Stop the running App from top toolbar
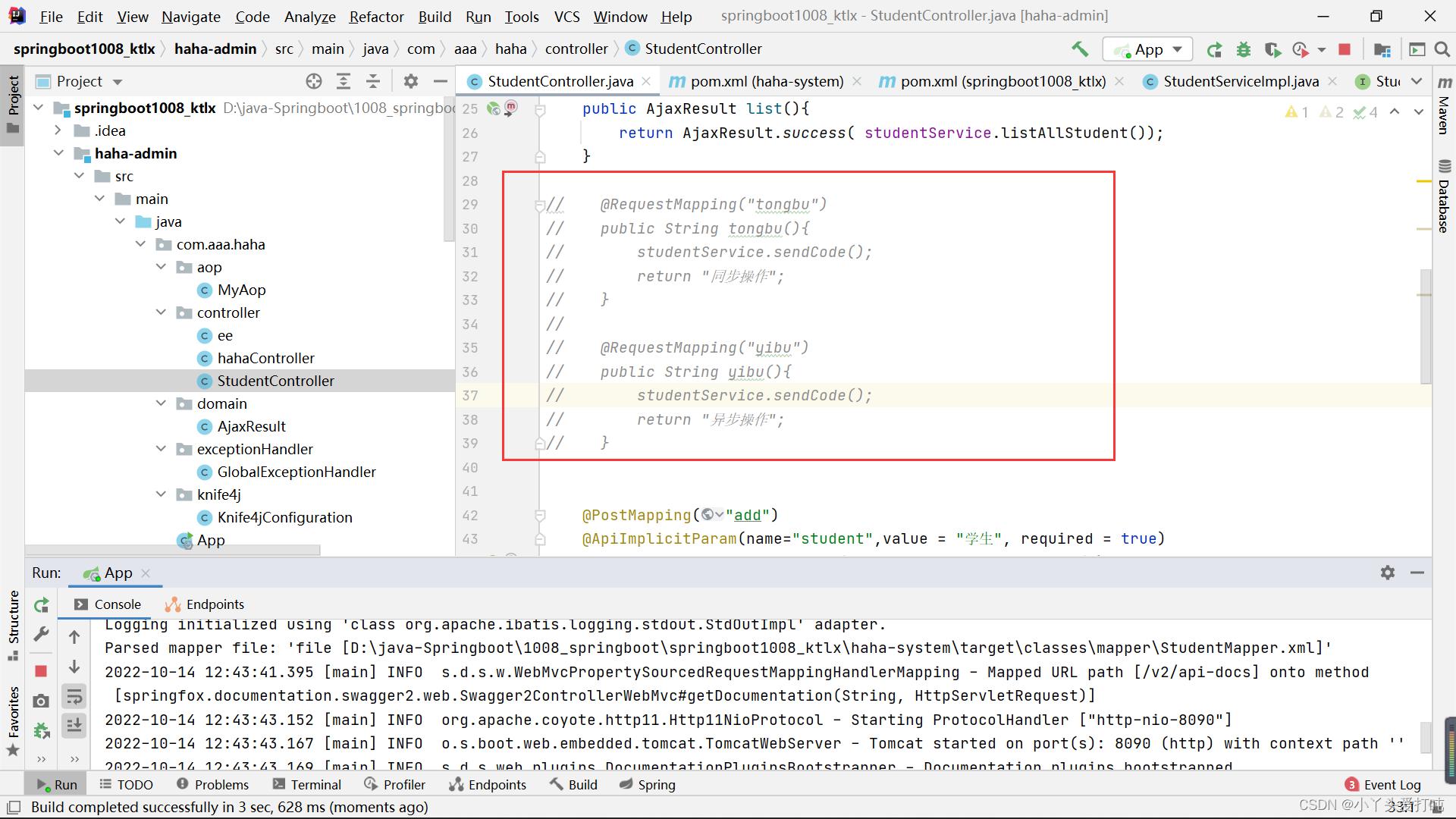This screenshot has height=819, width=1456. coord(1345,49)
